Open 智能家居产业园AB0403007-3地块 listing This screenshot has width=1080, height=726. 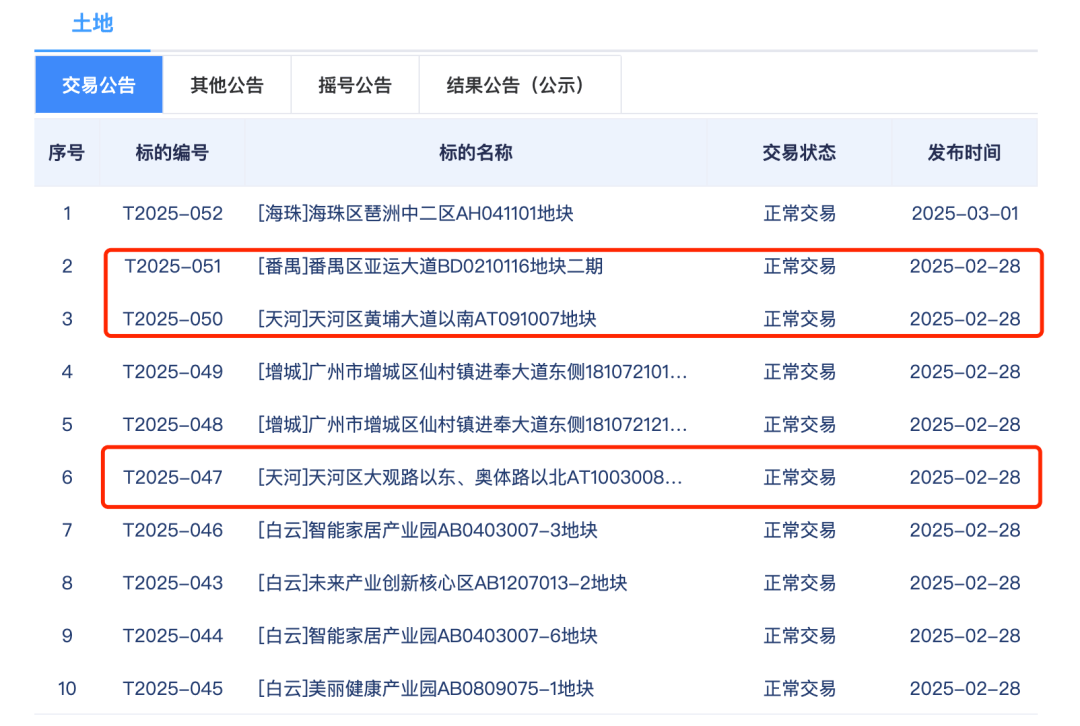click(x=427, y=530)
